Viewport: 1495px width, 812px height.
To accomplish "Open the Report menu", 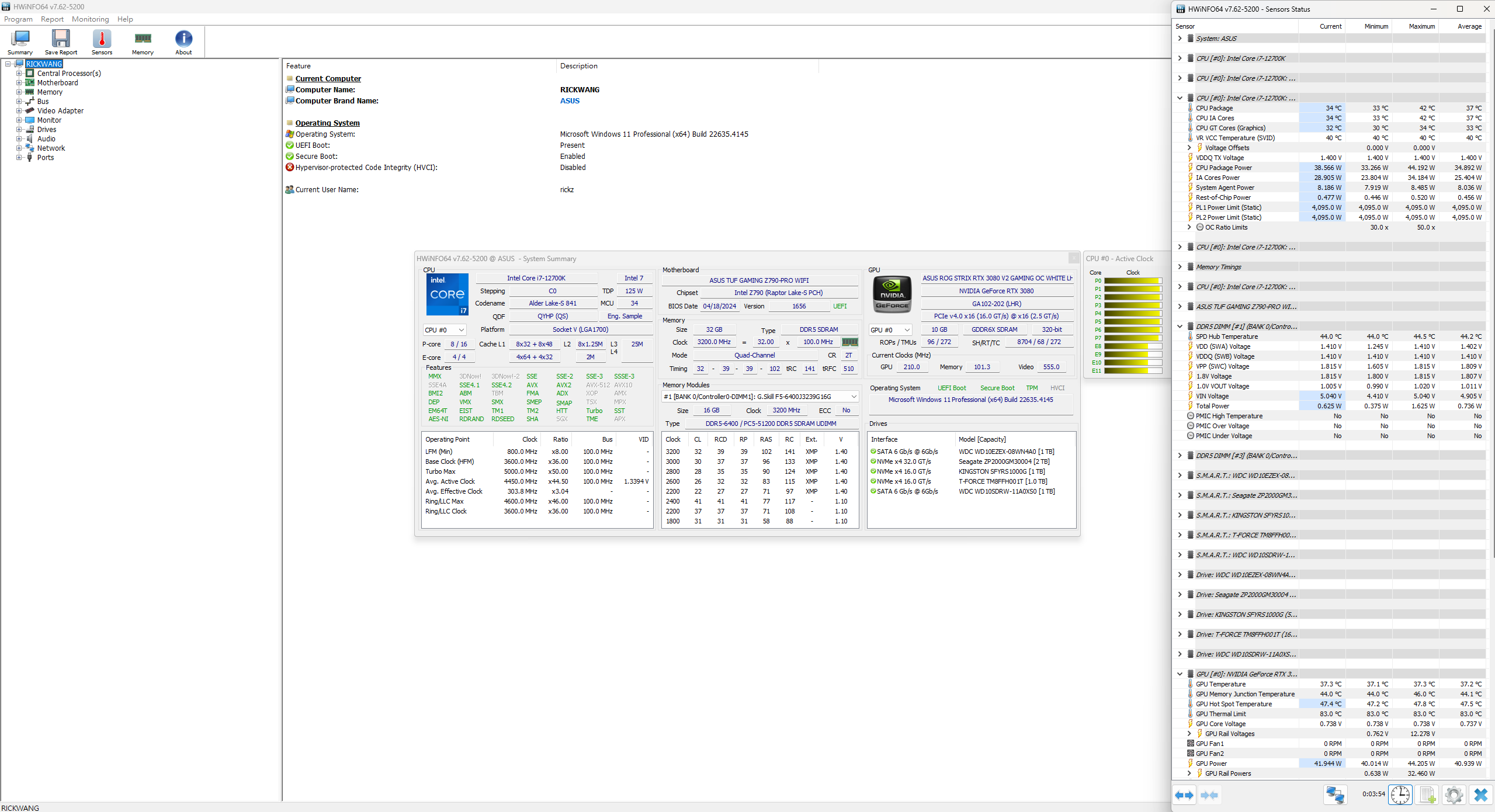I will coord(52,19).
